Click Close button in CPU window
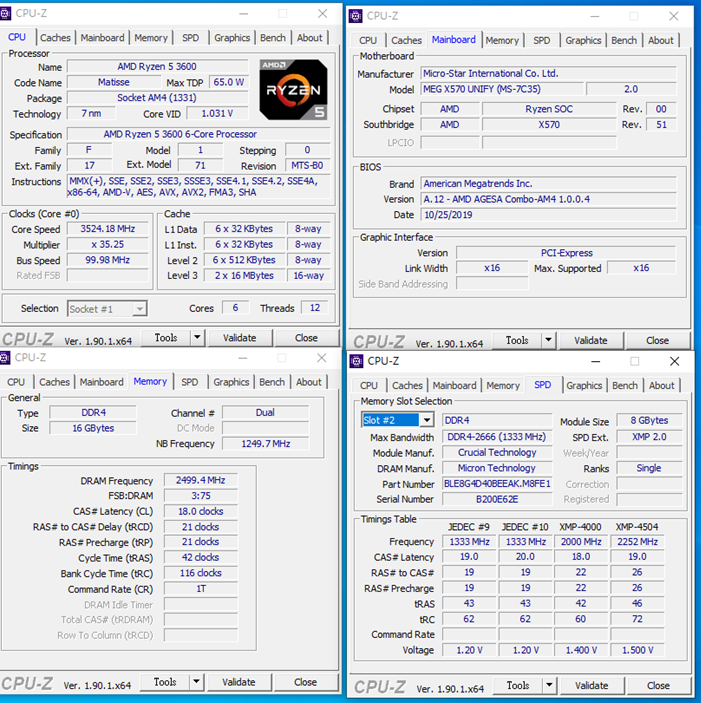This screenshot has height=703, width=701. tap(306, 338)
